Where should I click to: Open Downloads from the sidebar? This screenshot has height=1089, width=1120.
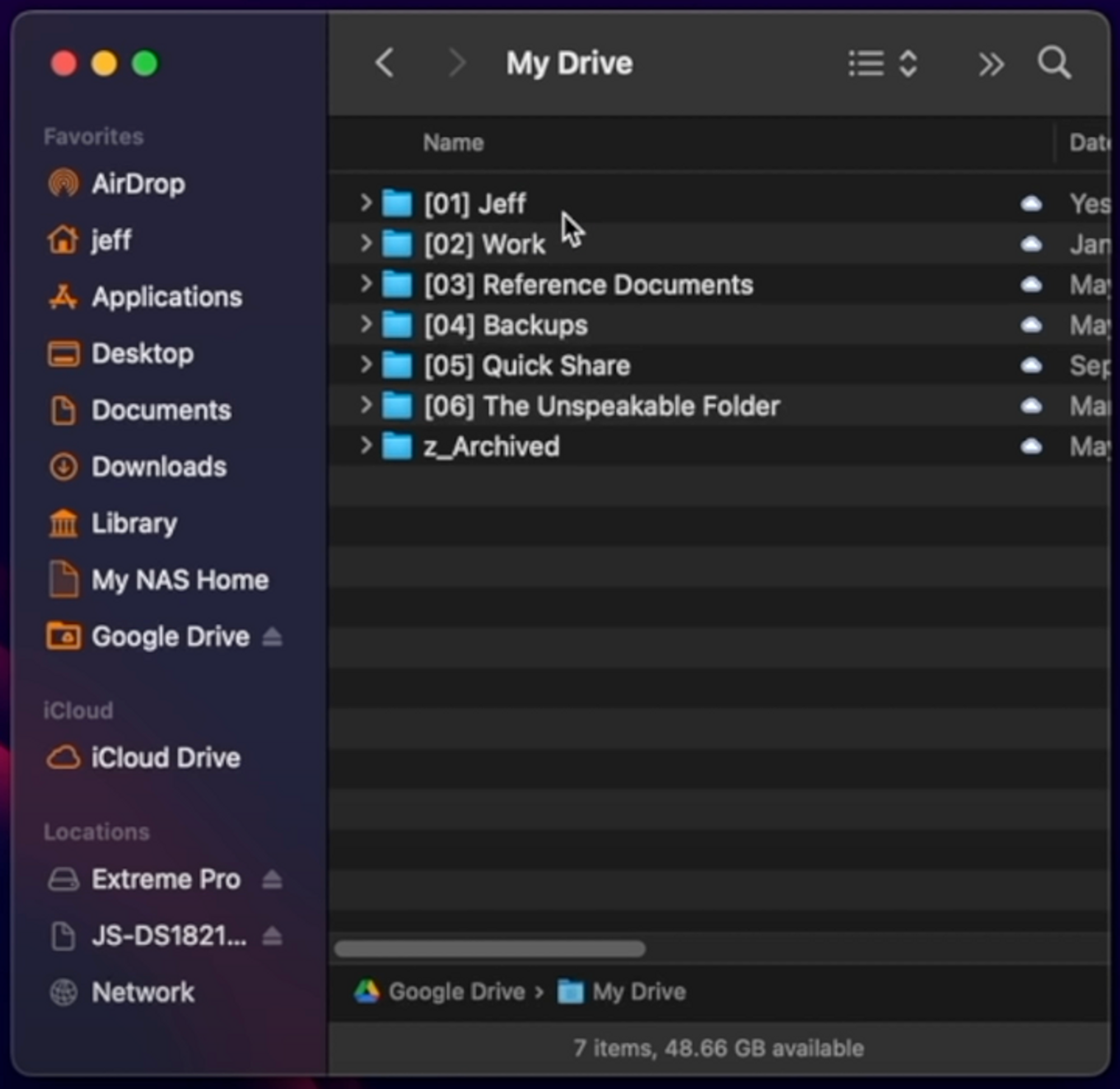click(x=158, y=467)
